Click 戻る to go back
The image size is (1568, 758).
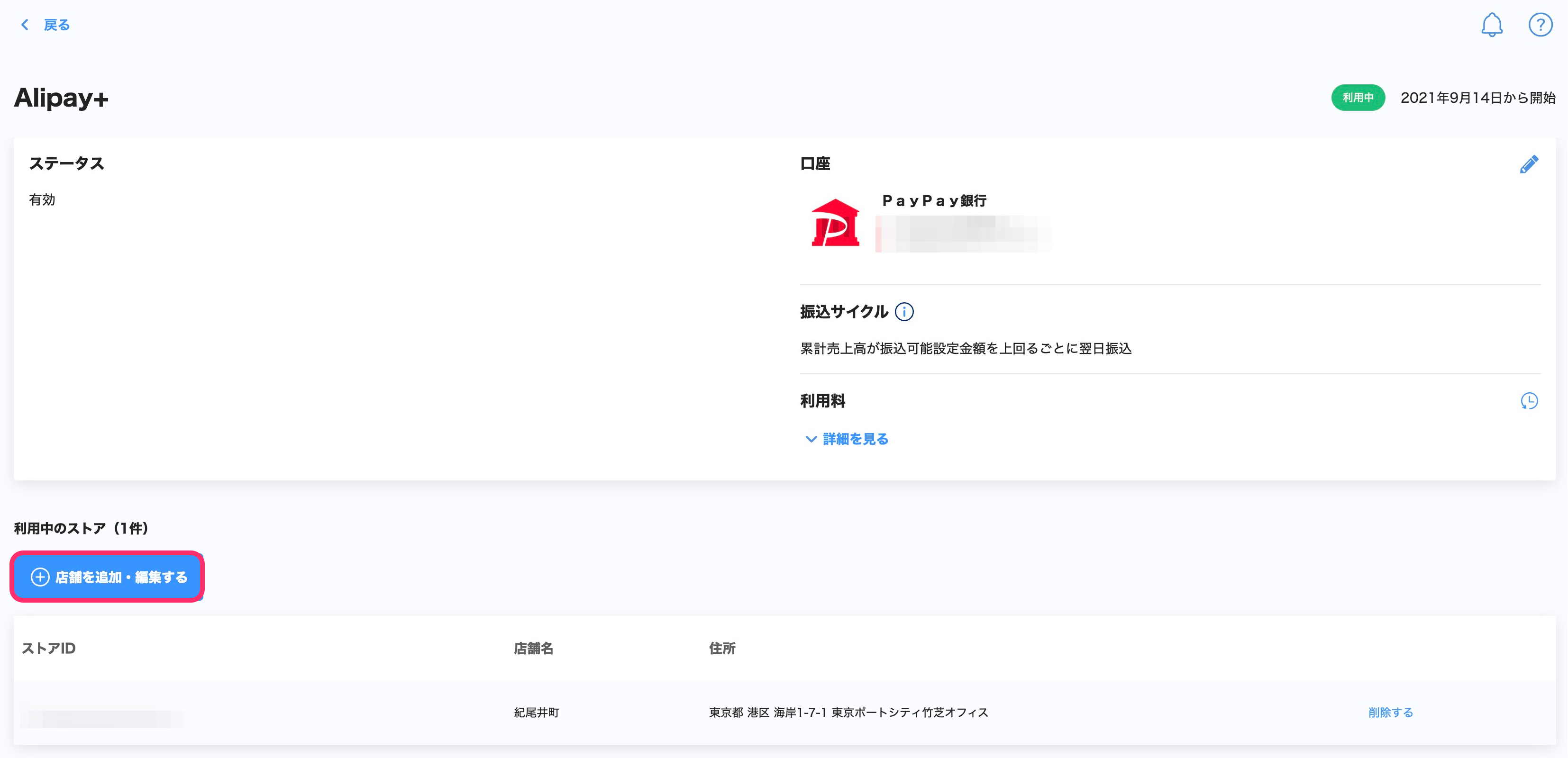(x=56, y=25)
